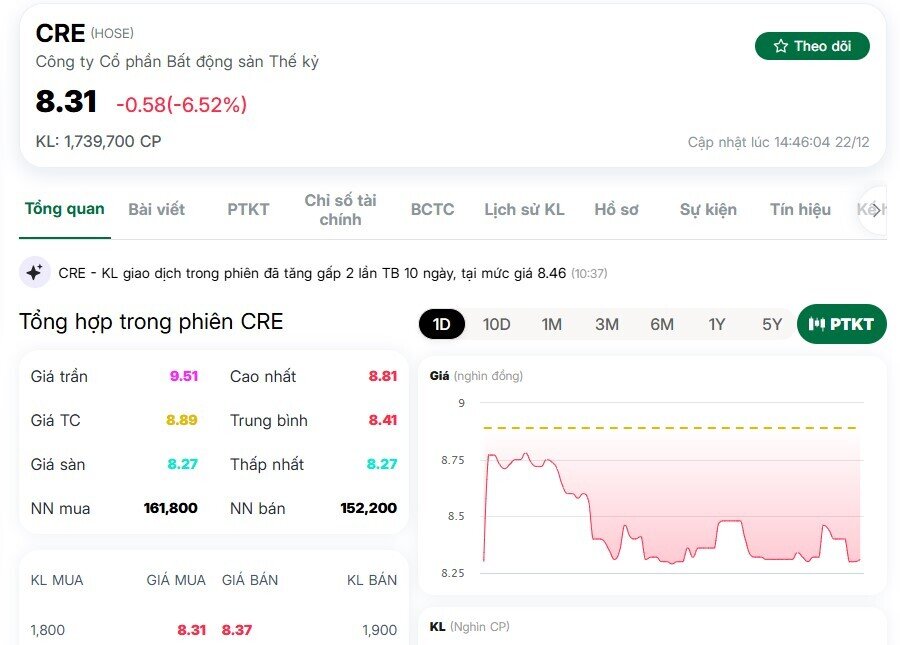Viewport: 900px width, 645px height.
Task: Switch chart to 10D range
Action: coord(497,324)
